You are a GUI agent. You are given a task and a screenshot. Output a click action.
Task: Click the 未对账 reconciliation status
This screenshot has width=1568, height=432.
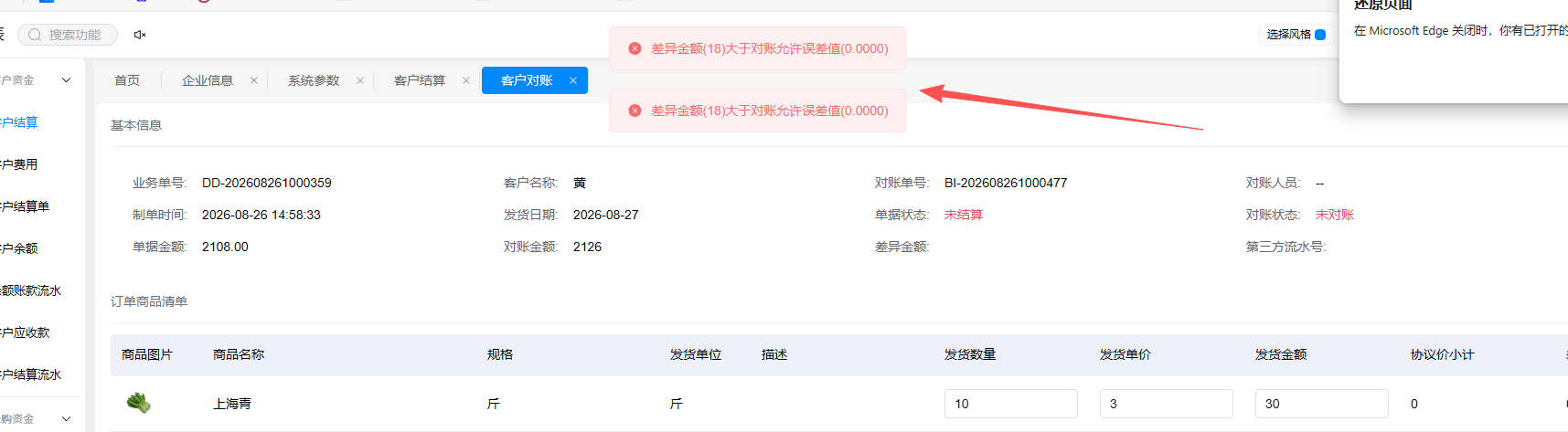pyautogui.click(x=1335, y=215)
